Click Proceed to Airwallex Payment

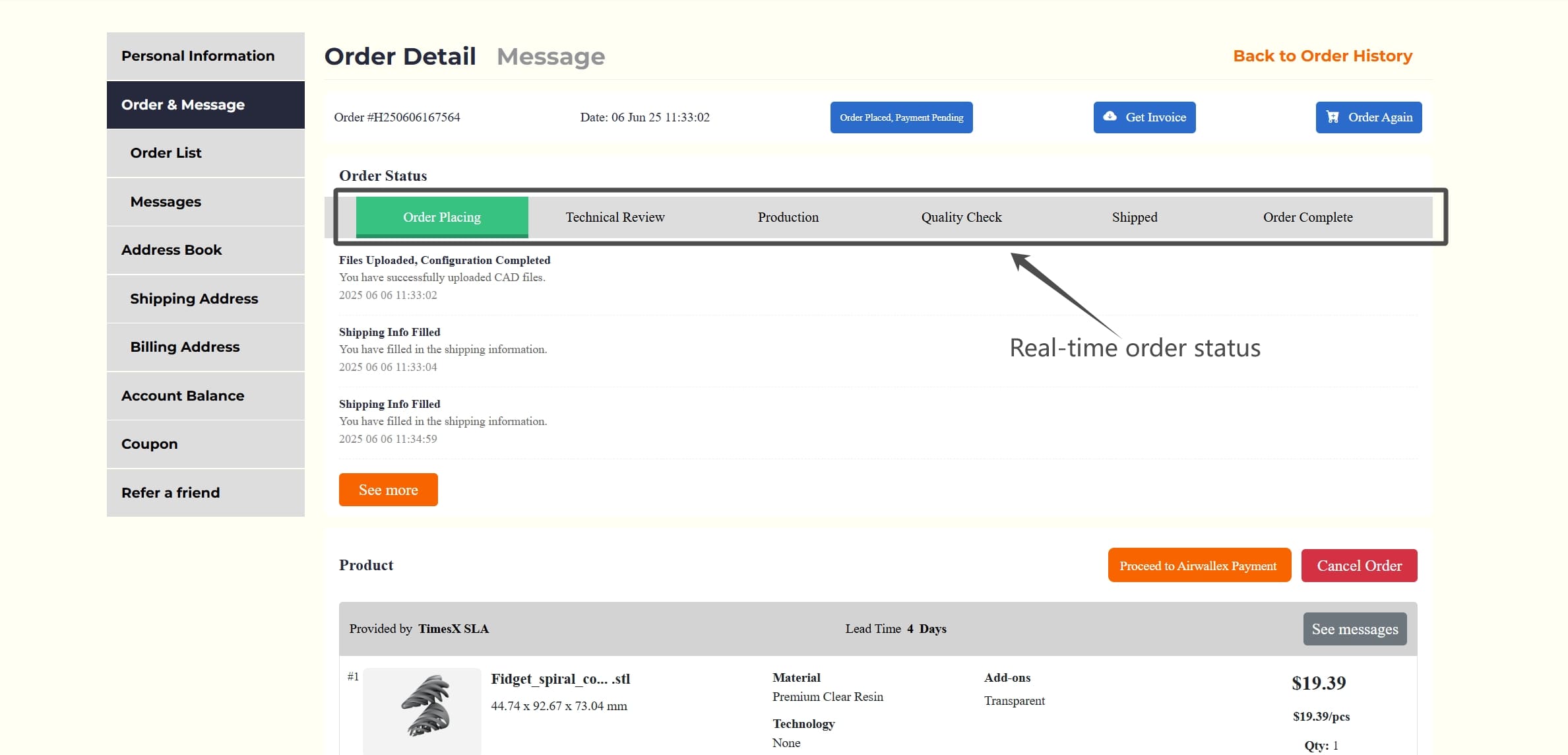coord(1199,565)
